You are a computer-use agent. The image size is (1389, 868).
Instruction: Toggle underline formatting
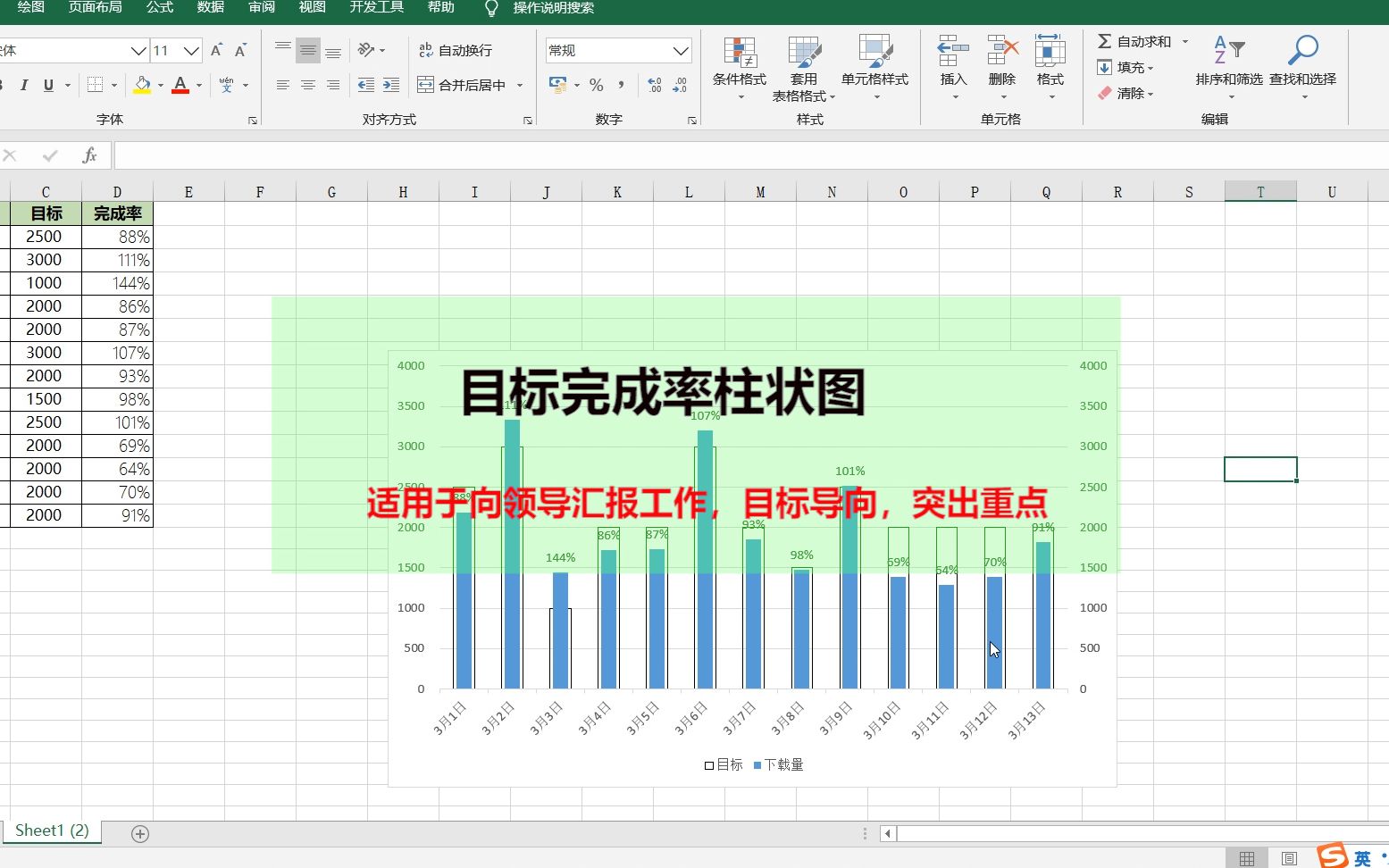[48, 85]
